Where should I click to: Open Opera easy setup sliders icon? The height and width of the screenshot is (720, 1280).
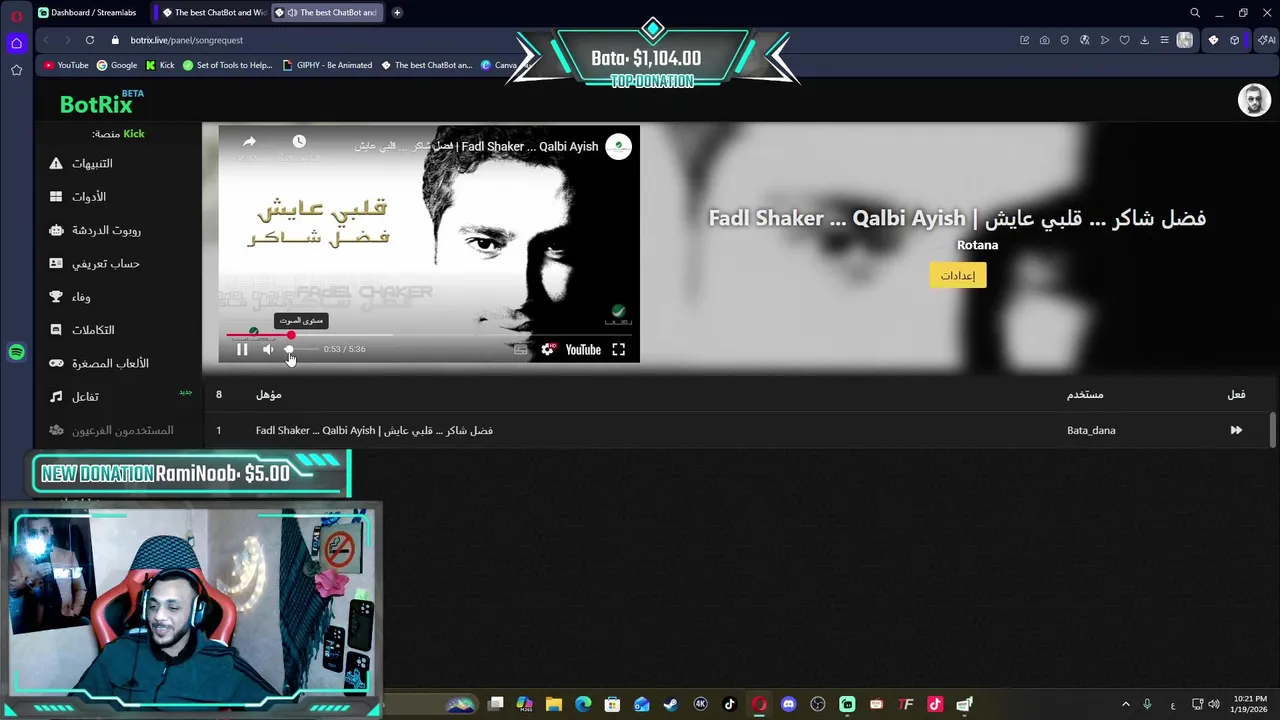click(1164, 40)
